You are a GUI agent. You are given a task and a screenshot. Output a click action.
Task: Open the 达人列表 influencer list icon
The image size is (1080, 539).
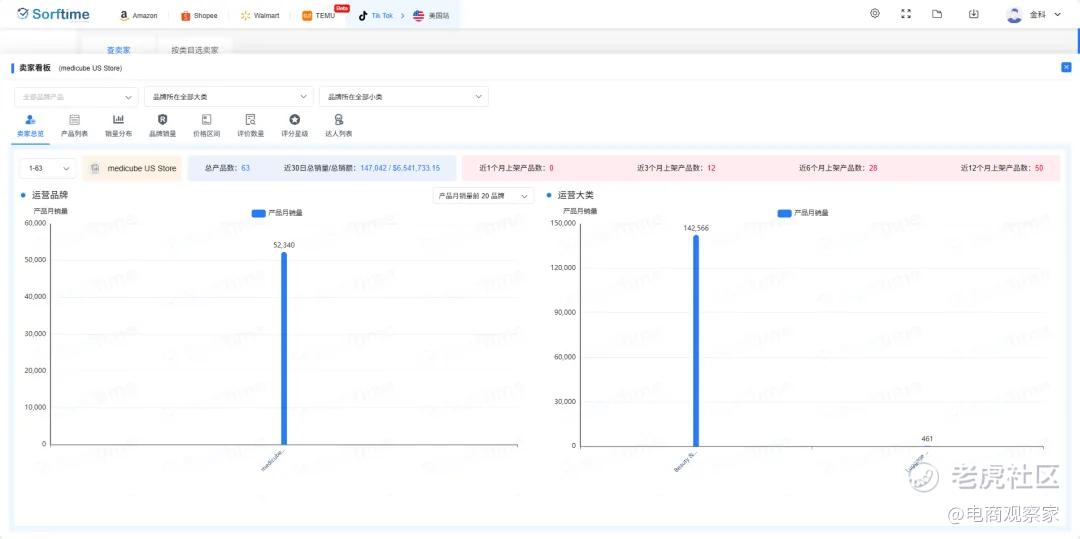point(339,126)
